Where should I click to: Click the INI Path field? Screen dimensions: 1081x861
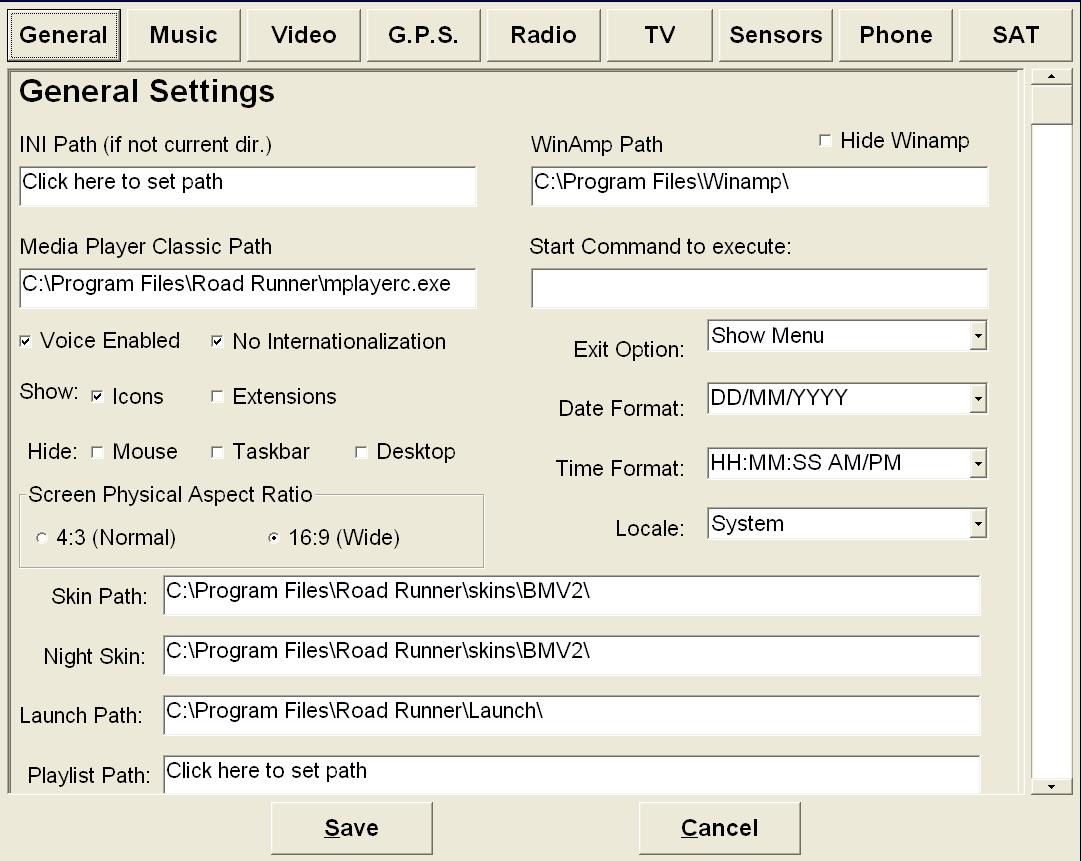tap(248, 186)
